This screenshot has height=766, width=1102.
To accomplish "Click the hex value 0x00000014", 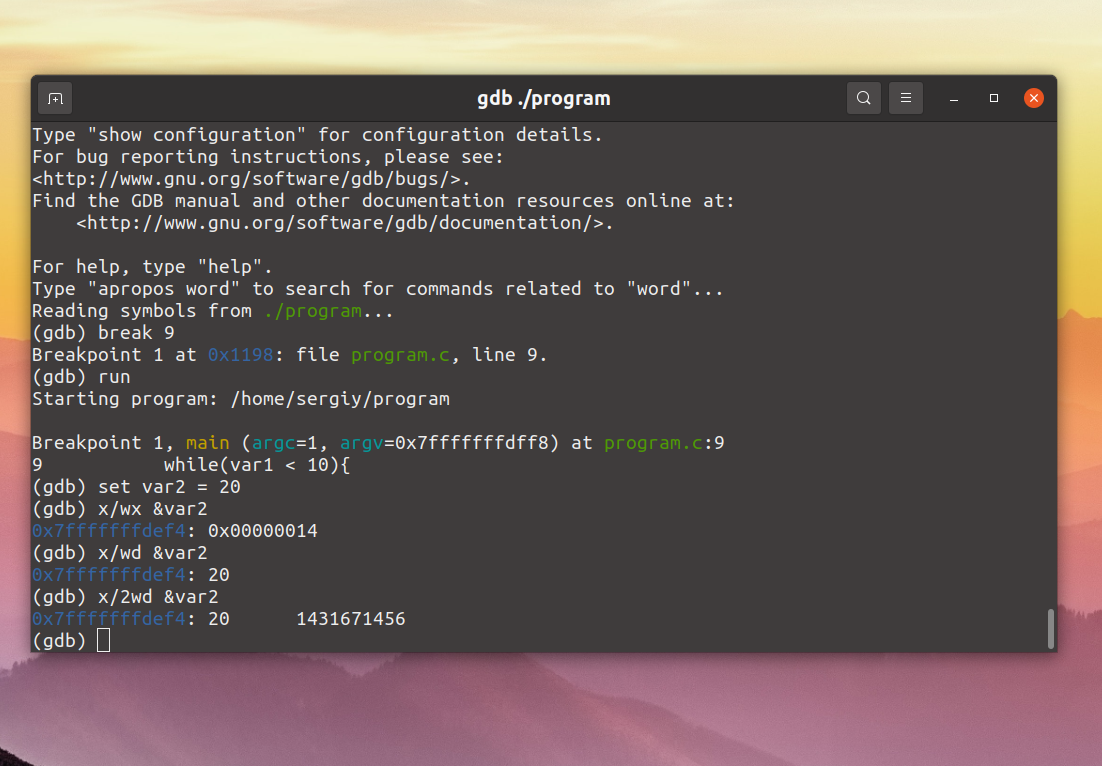I will [x=263, y=531].
